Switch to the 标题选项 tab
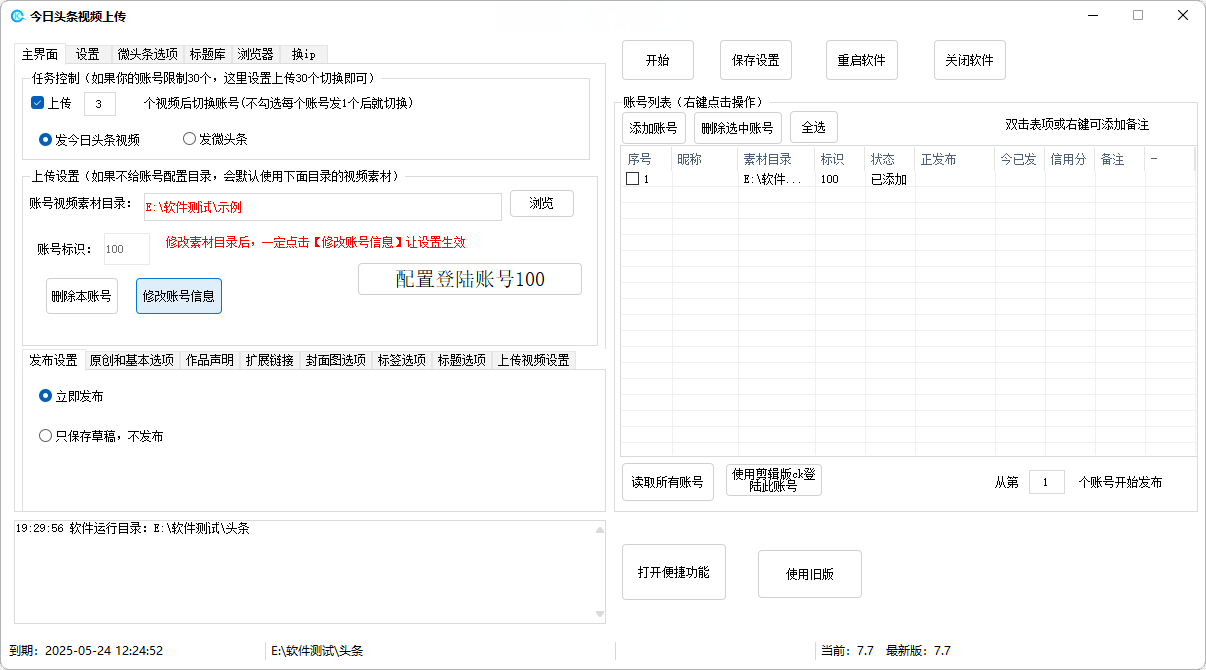Viewport: 1206px width, 670px height. [x=462, y=361]
